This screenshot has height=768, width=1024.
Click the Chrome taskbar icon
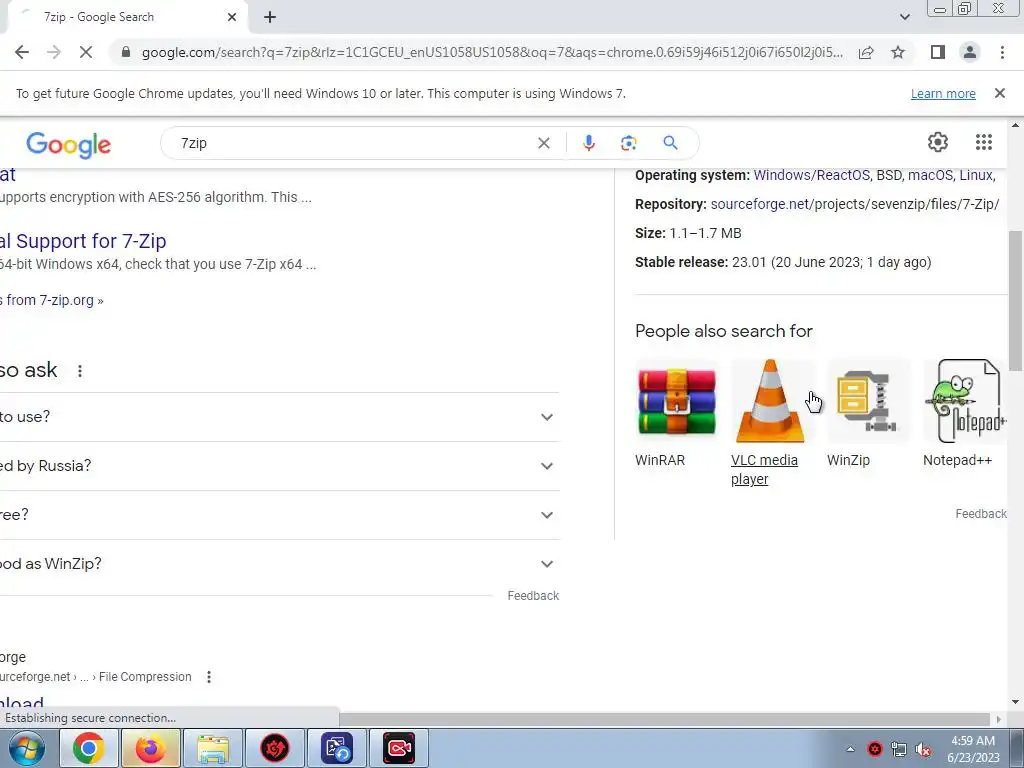(x=88, y=748)
